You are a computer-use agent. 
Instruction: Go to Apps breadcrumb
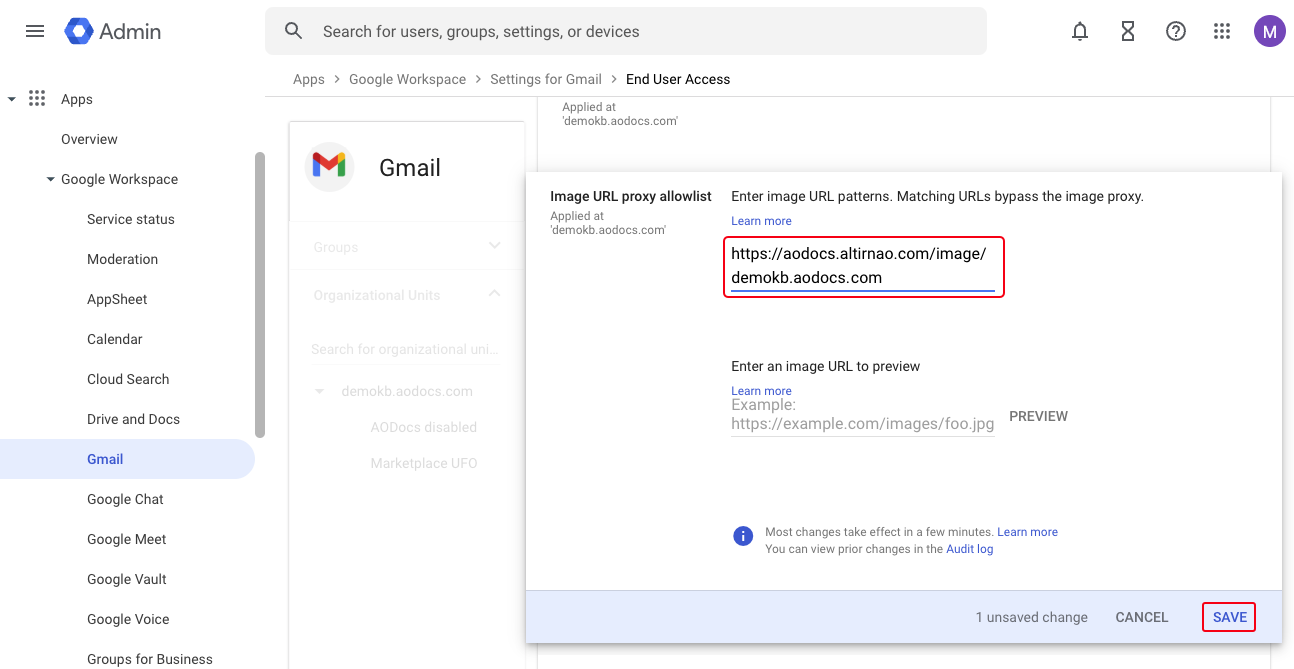coord(309,79)
